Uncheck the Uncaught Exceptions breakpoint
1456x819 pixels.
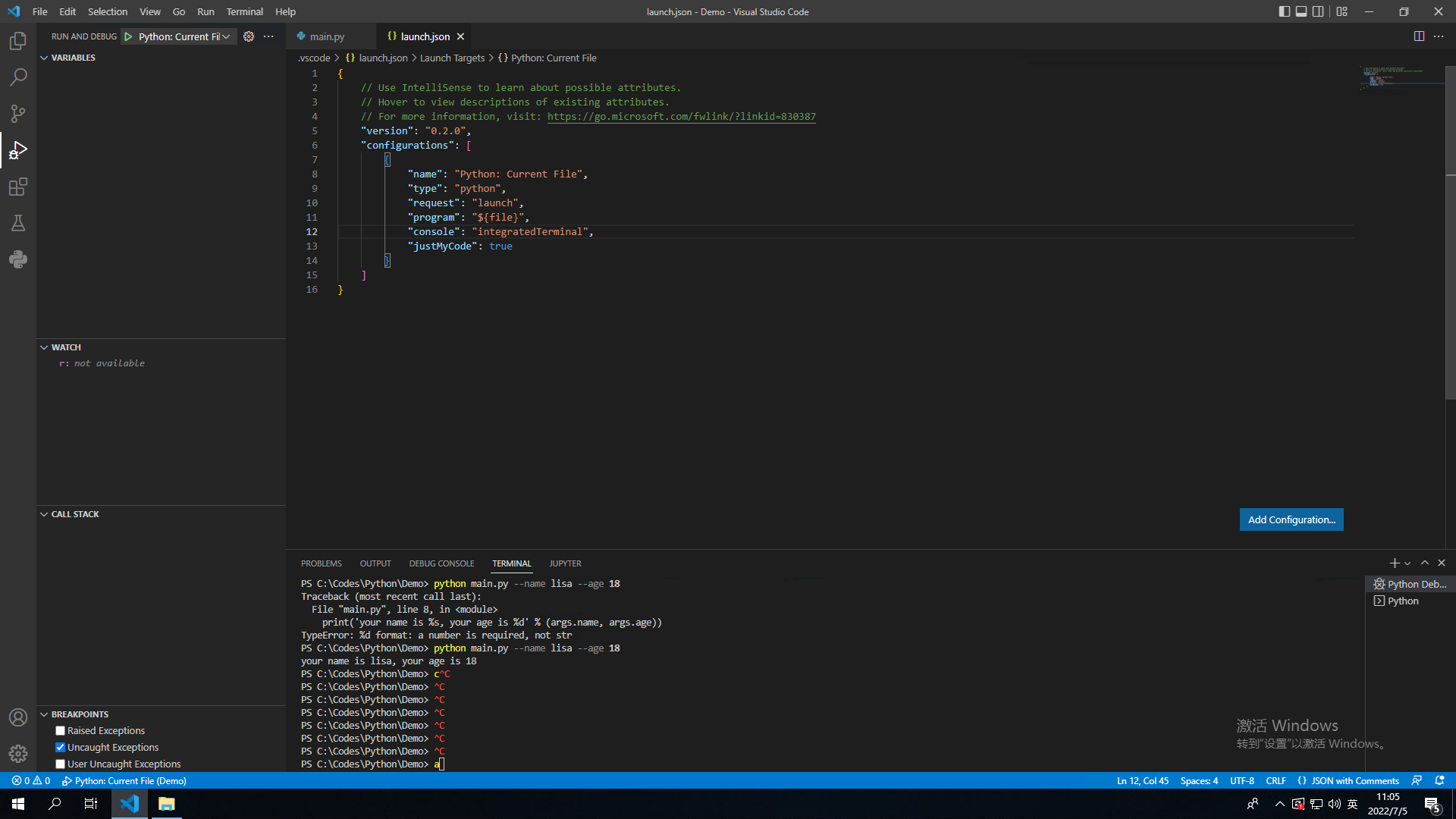pos(60,748)
